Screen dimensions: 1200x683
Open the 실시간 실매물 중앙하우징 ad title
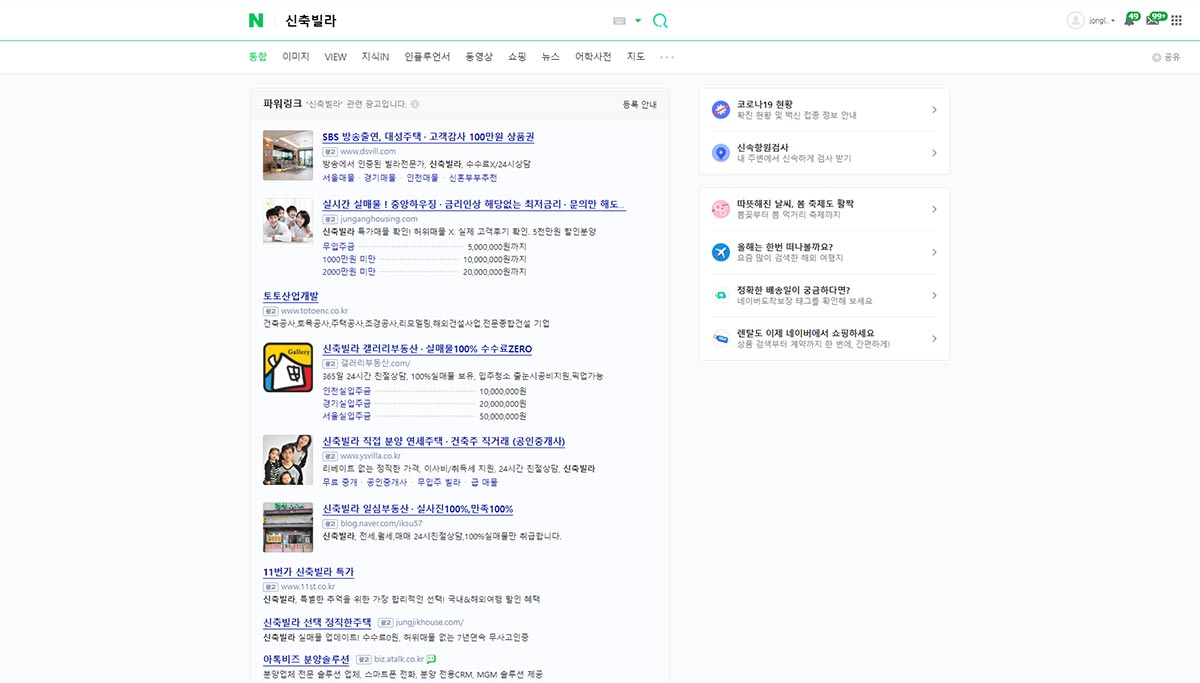474,205
